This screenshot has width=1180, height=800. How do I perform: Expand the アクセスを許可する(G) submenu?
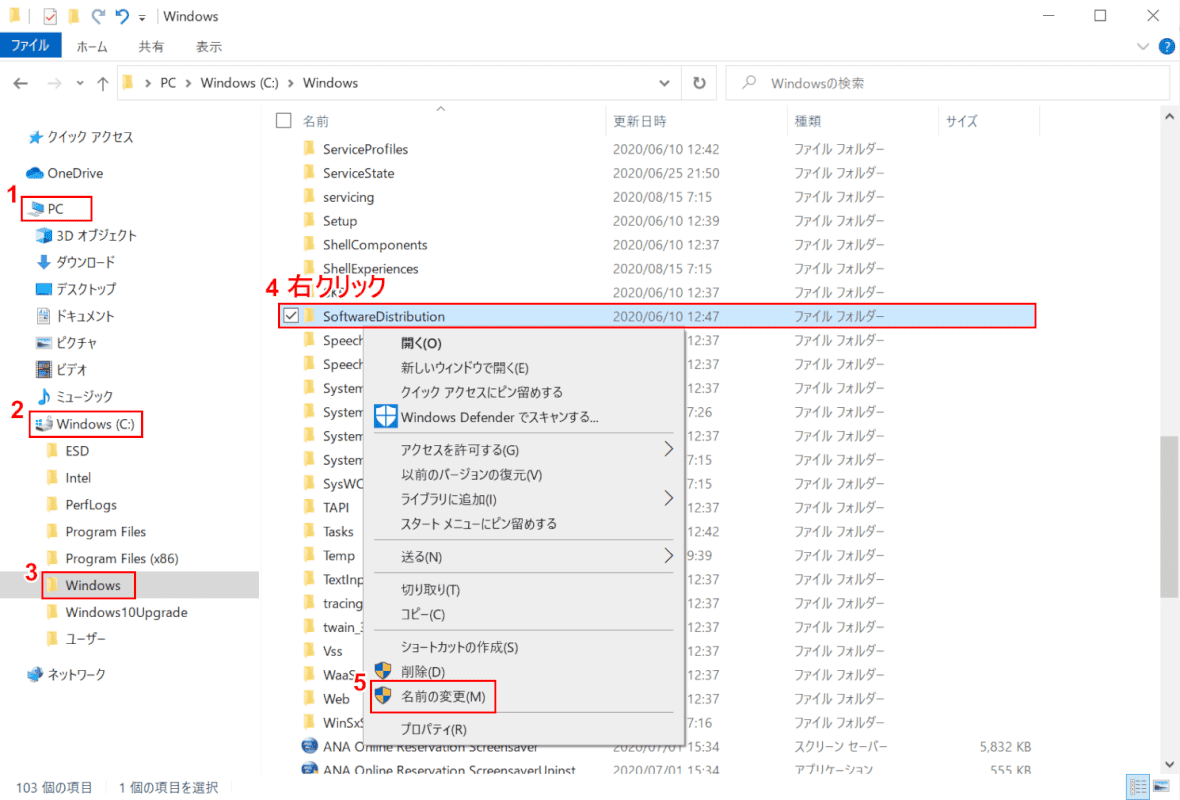(x=525, y=450)
